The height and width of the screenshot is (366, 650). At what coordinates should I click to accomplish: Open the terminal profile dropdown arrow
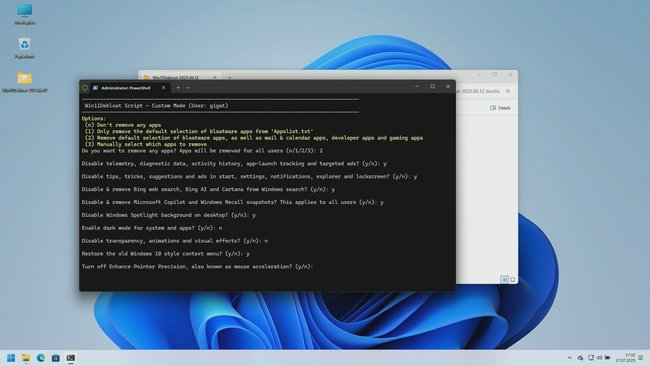point(188,88)
